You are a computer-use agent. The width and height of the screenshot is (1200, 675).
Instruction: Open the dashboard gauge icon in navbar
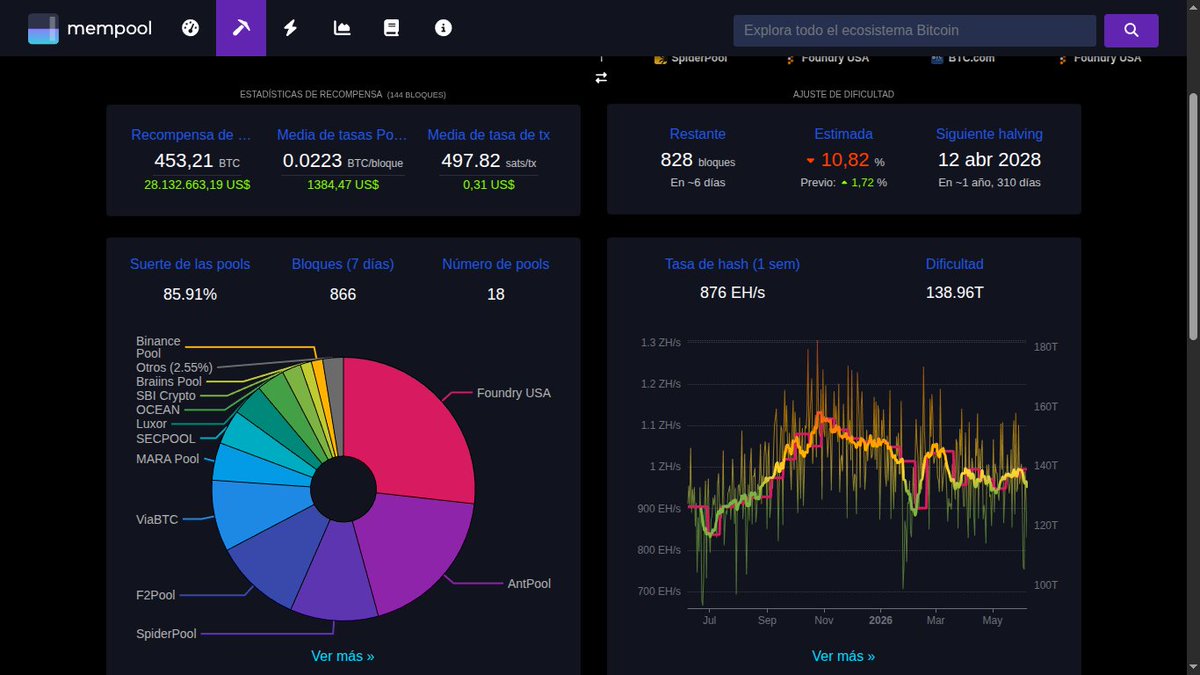(190, 28)
